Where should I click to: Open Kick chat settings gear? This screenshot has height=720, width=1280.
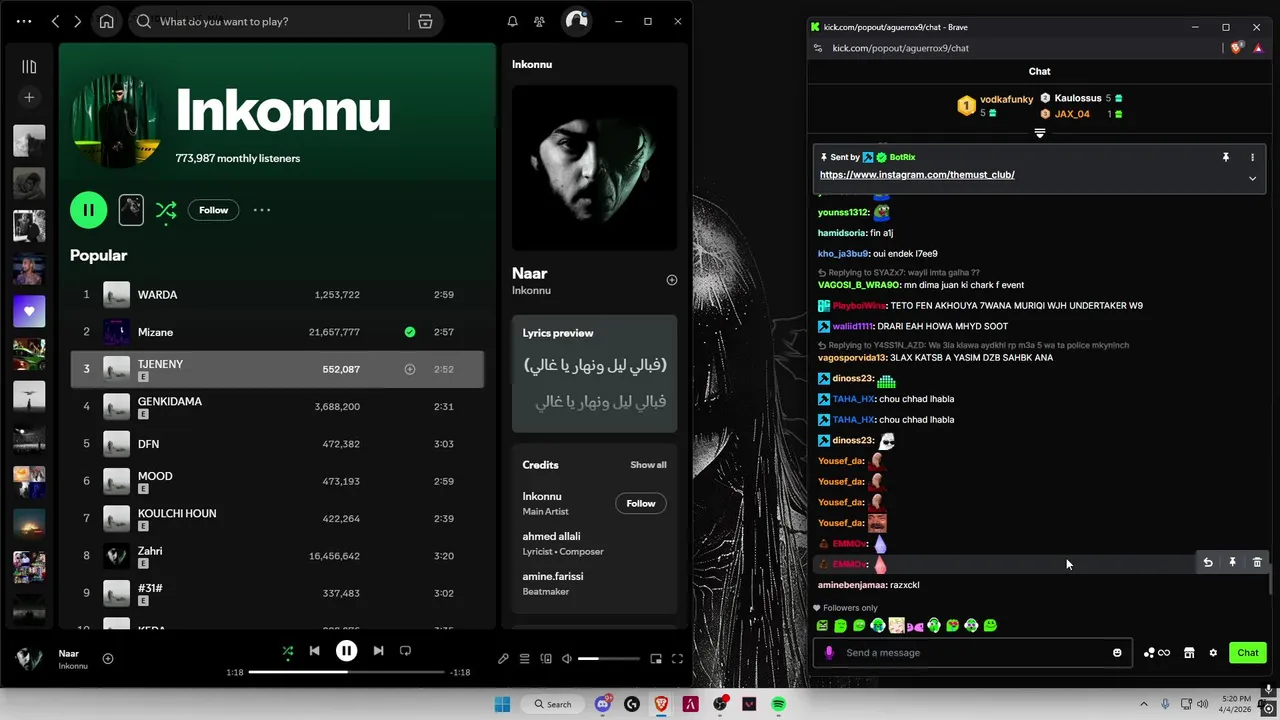point(1213,653)
